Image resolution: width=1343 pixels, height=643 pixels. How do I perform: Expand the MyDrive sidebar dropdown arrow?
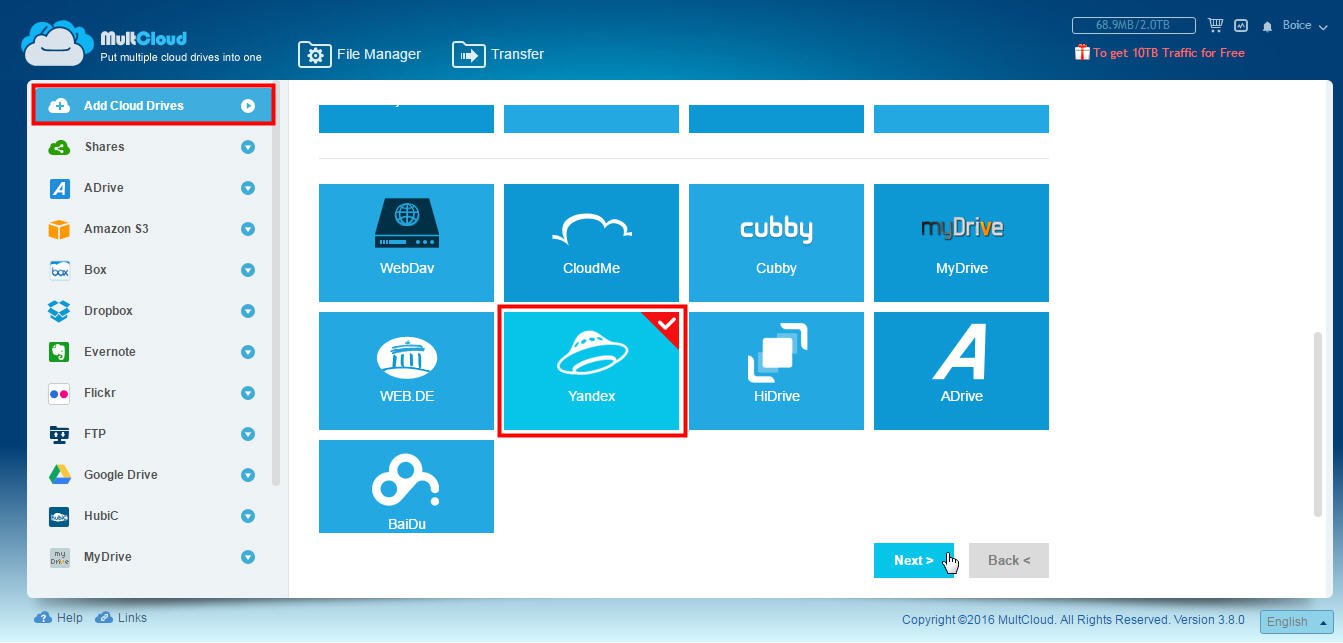tap(248, 557)
